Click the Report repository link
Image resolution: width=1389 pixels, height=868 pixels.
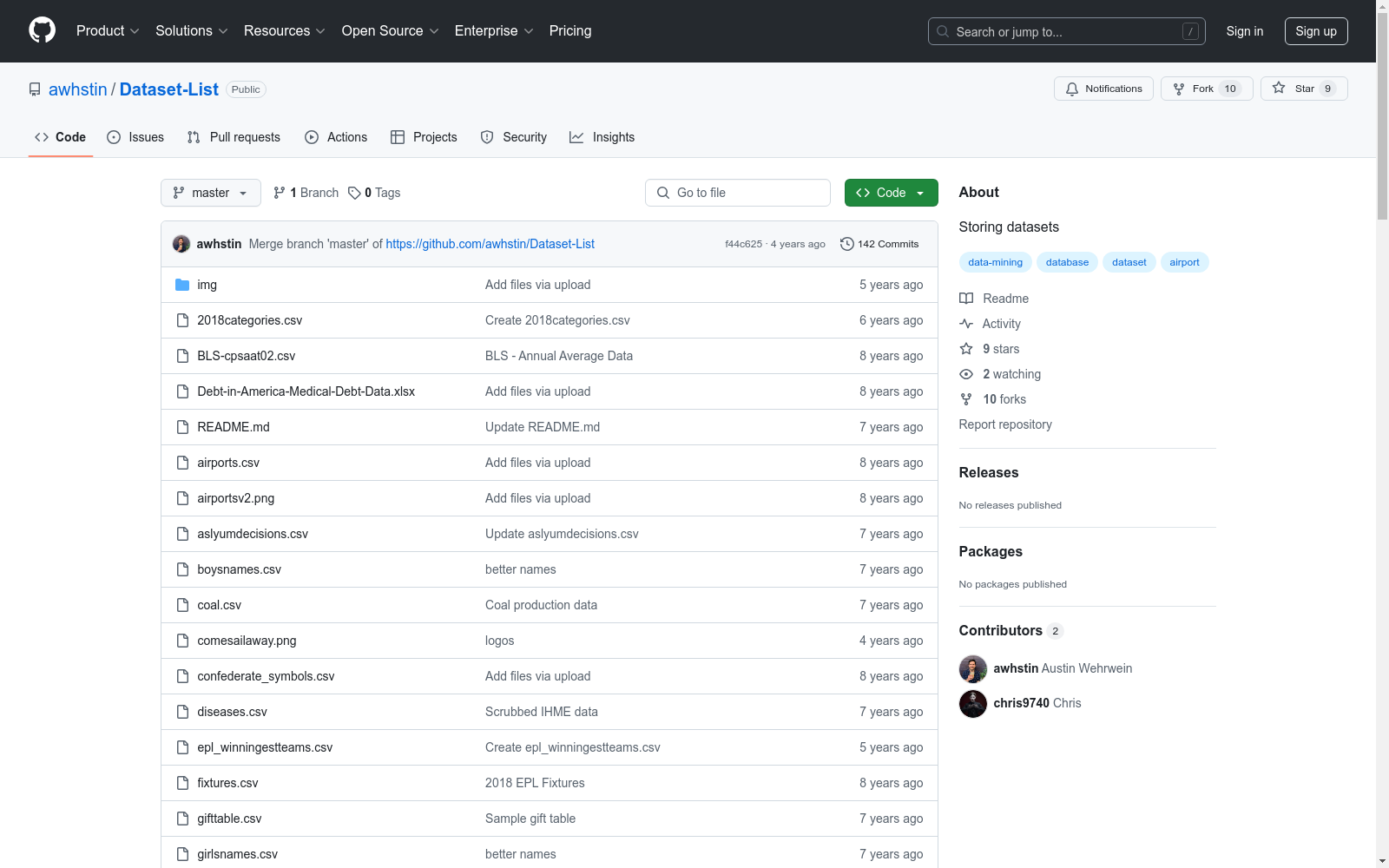click(x=1005, y=424)
